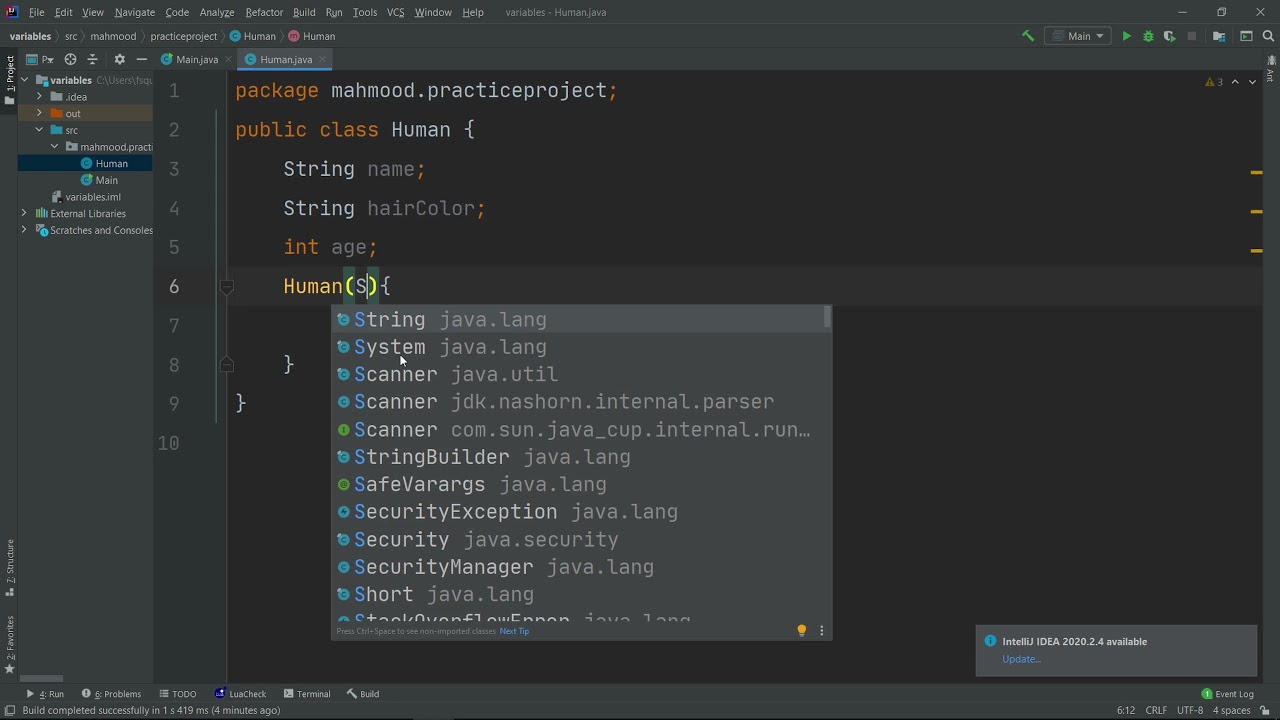Viewport: 1280px width, 720px height.
Task: Open completion popup three-dot options
Action: pos(822,631)
